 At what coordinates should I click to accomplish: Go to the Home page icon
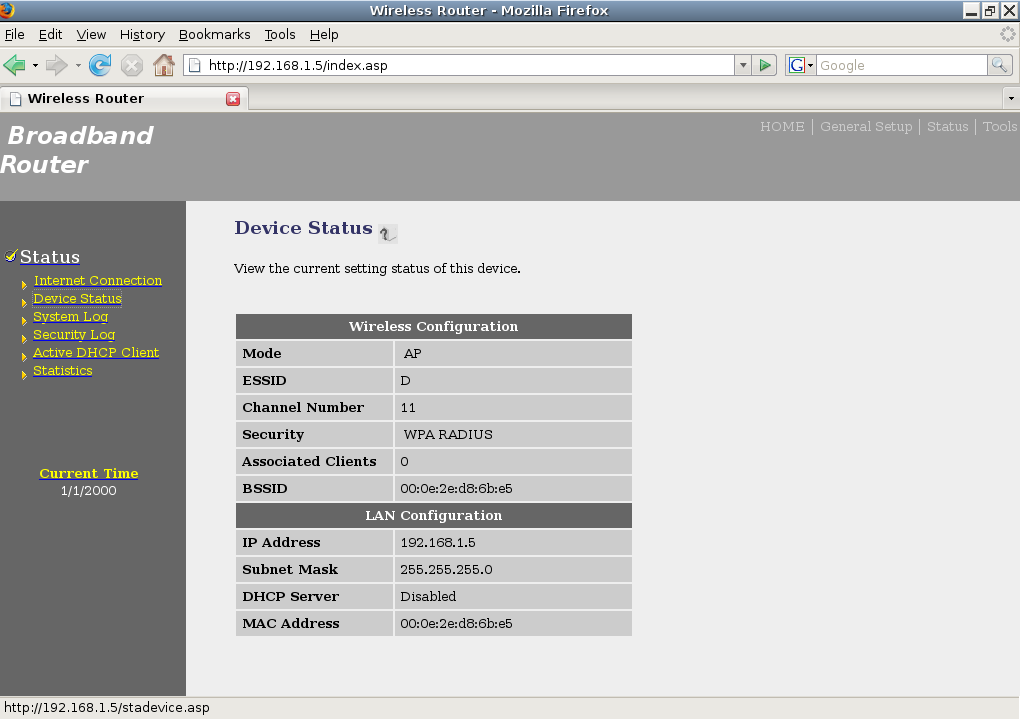pos(164,65)
